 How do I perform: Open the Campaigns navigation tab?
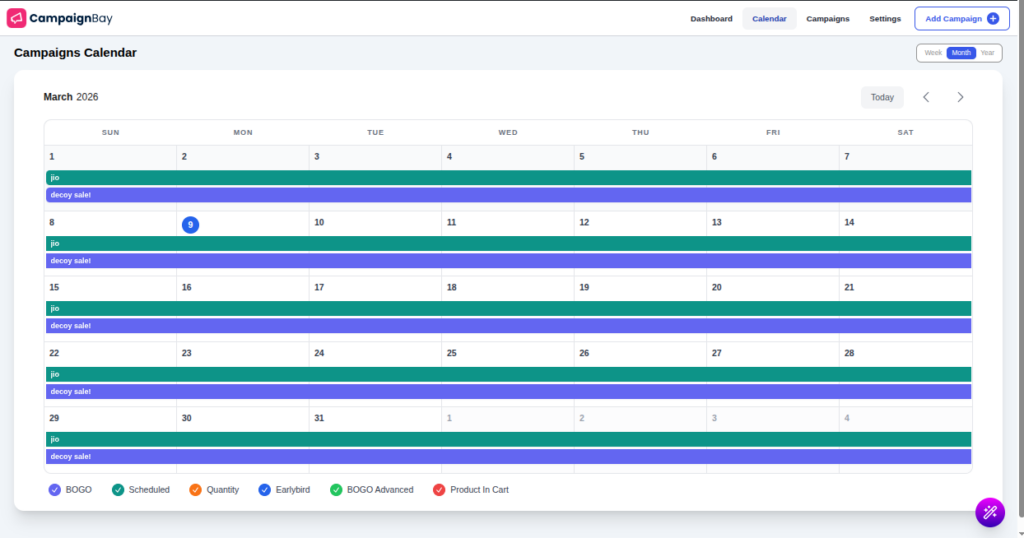click(x=827, y=18)
